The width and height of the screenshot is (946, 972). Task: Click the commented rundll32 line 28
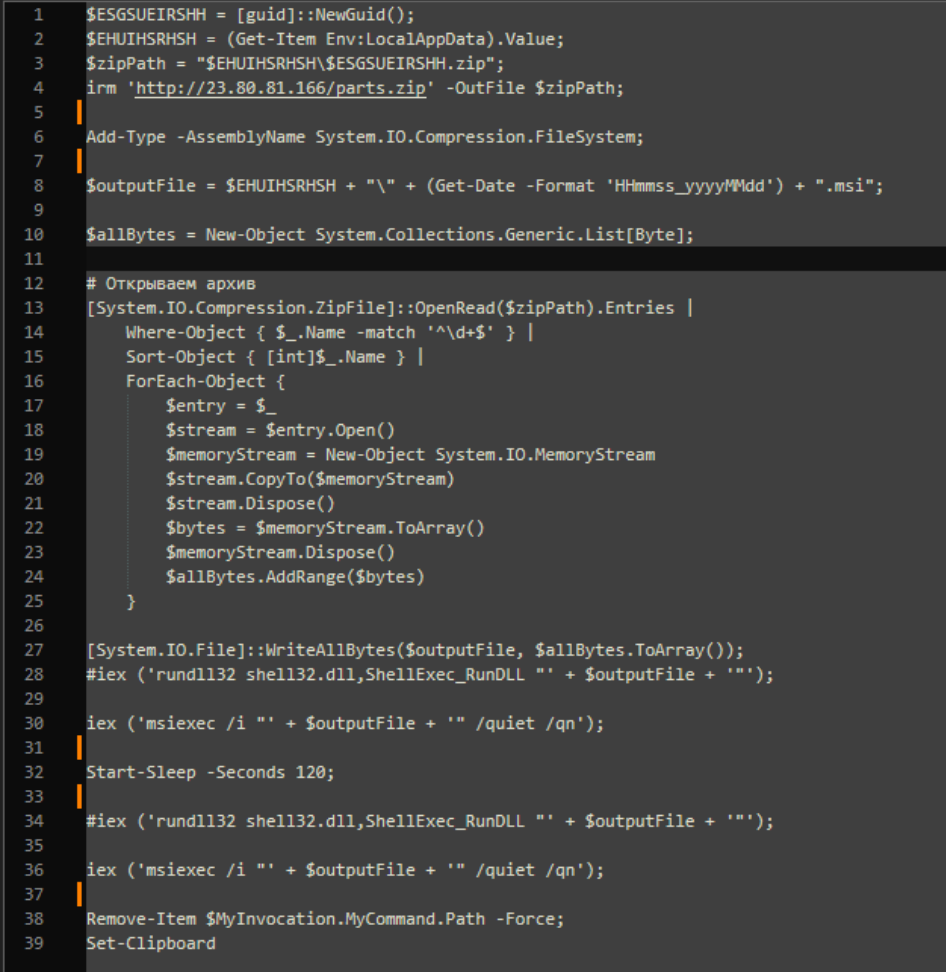(430, 674)
